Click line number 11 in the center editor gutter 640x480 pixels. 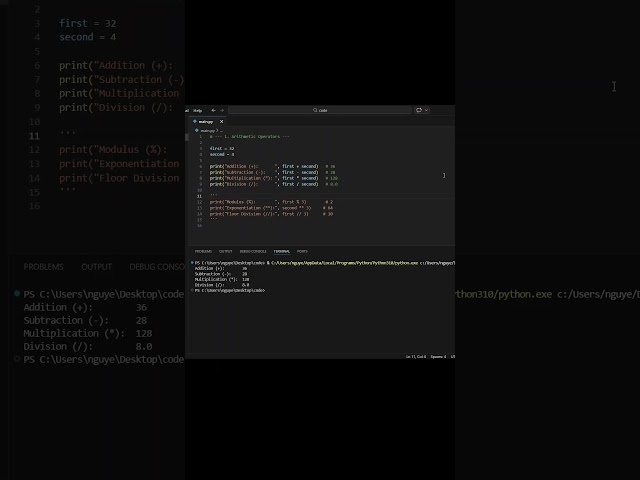click(200, 196)
